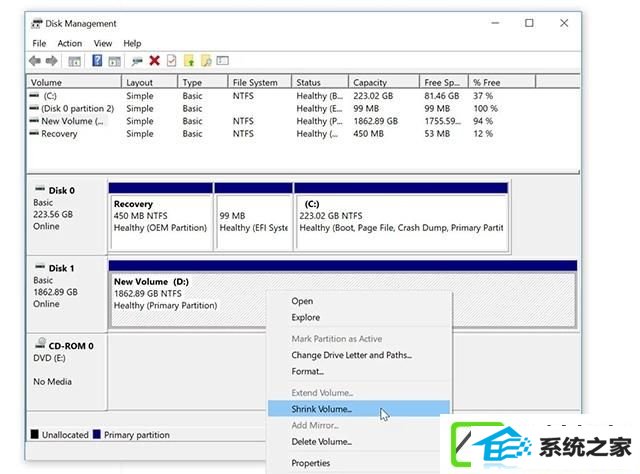This screenshot has height=474, width=640.
Task: Click the 223.02 GB capacity cell
Action: [x=373, y=96]
